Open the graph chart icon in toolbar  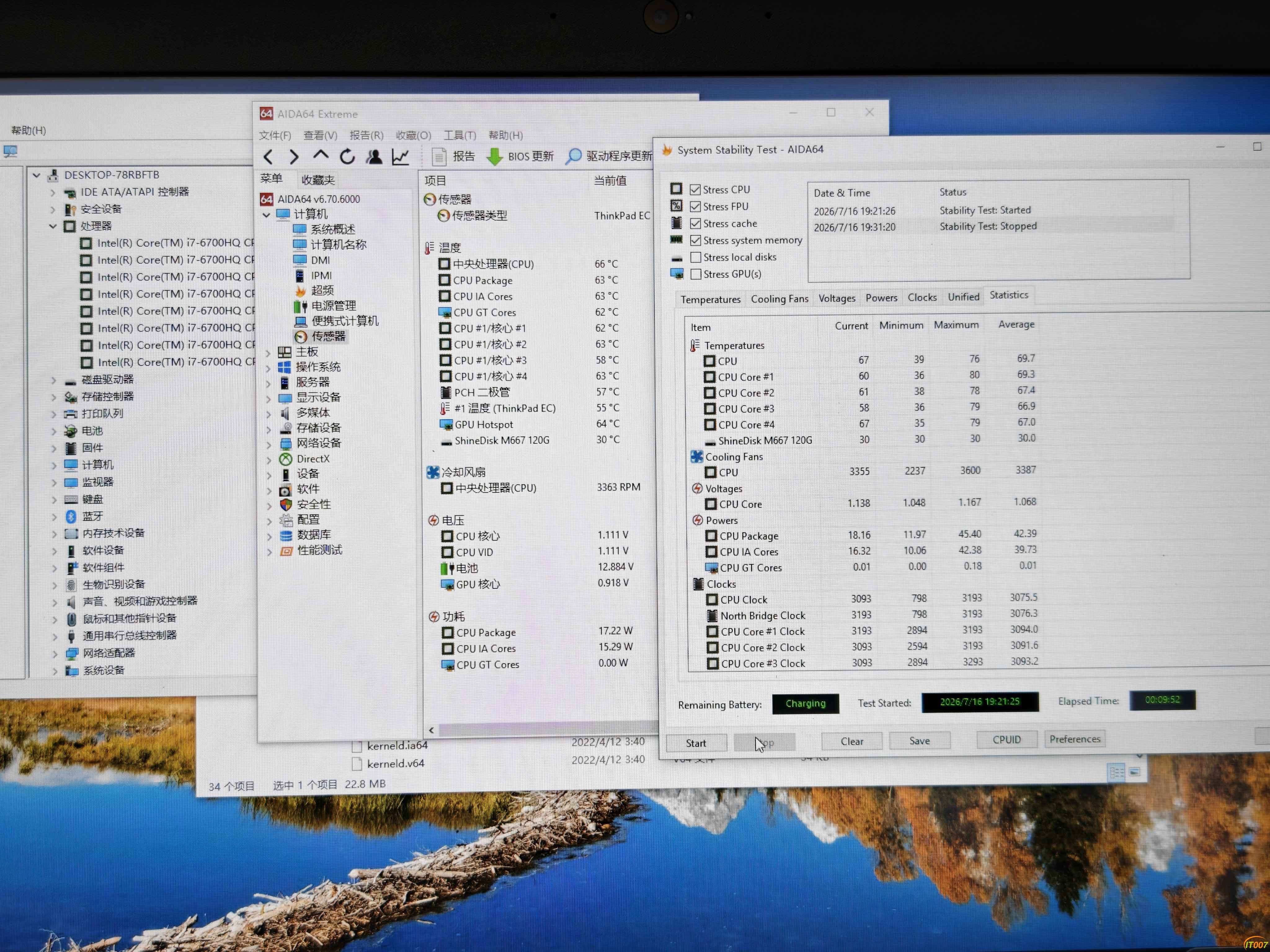point(400,157)
